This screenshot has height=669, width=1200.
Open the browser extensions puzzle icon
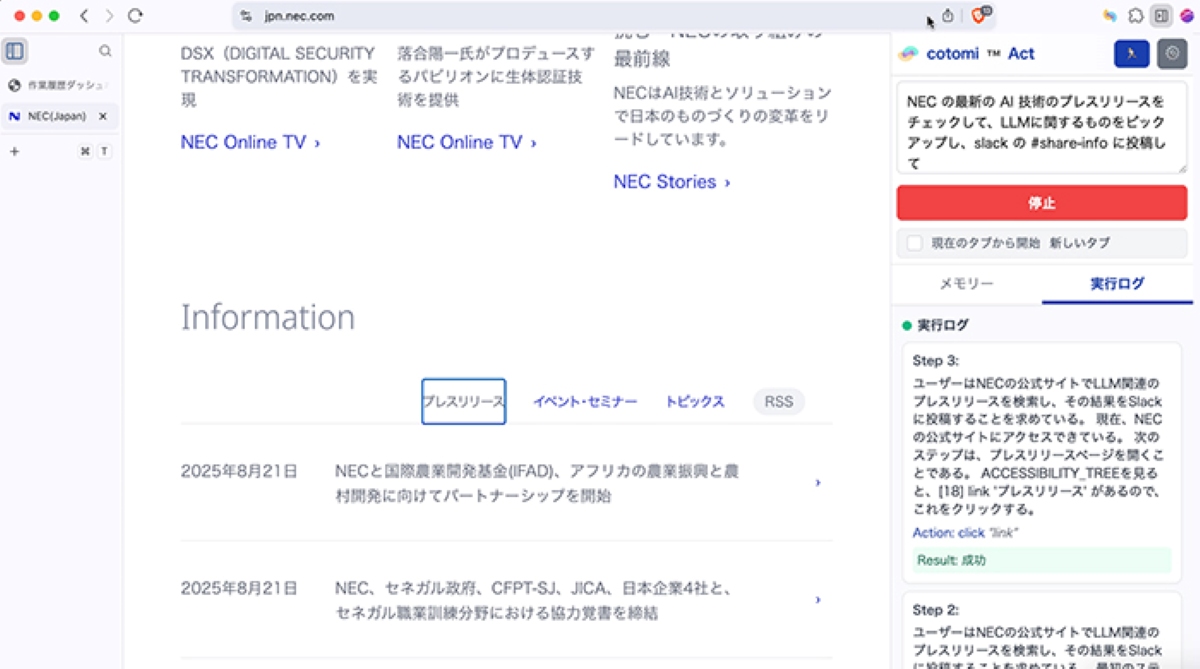(x=1136, y=16)
